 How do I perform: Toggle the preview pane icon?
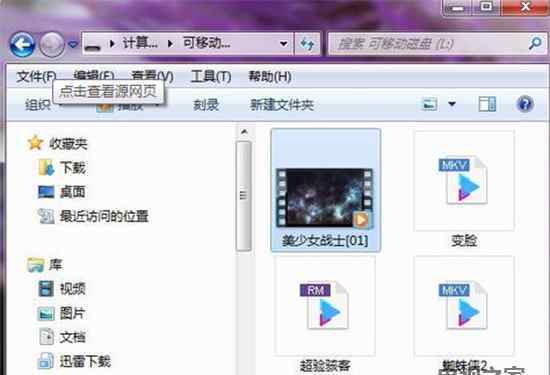tap(487, 104)
